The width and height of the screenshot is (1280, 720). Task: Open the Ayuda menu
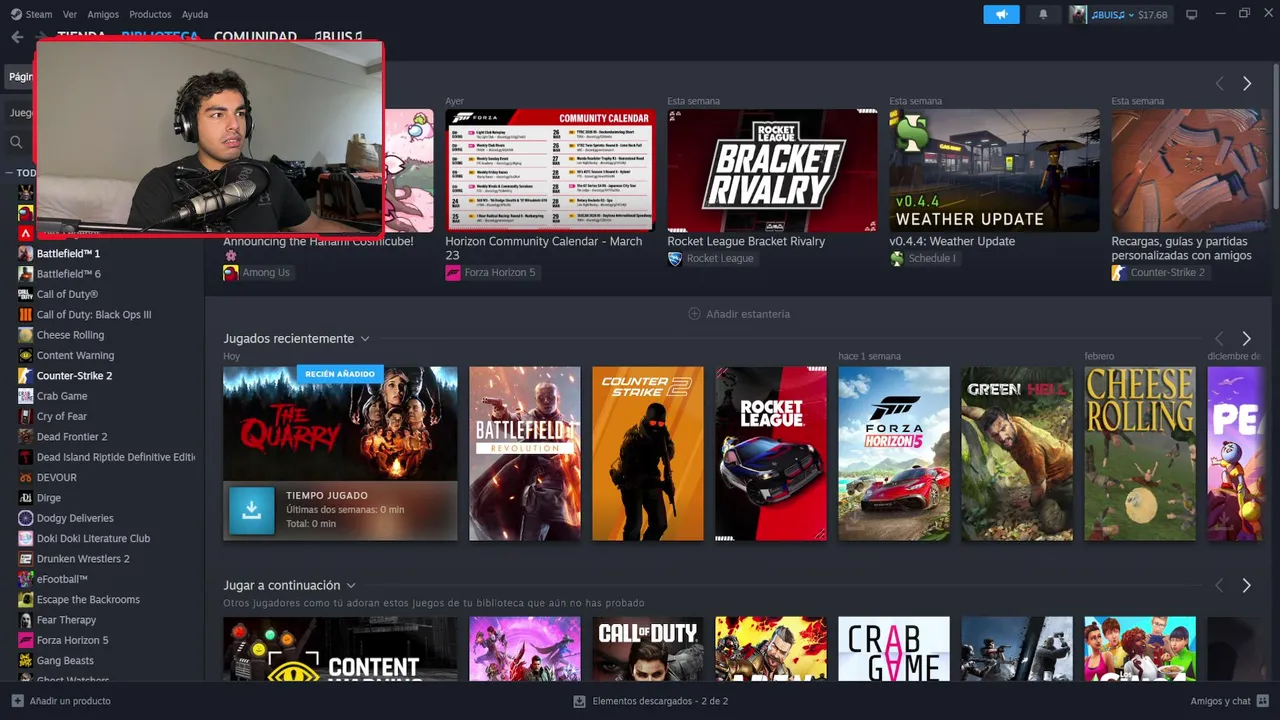coord(195,14)
